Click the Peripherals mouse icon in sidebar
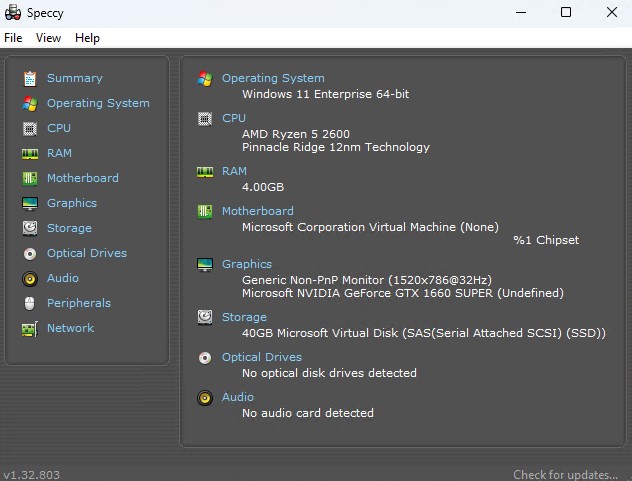Image resolution: width=632 pixels, height=481 pixels. pos(30,304)
